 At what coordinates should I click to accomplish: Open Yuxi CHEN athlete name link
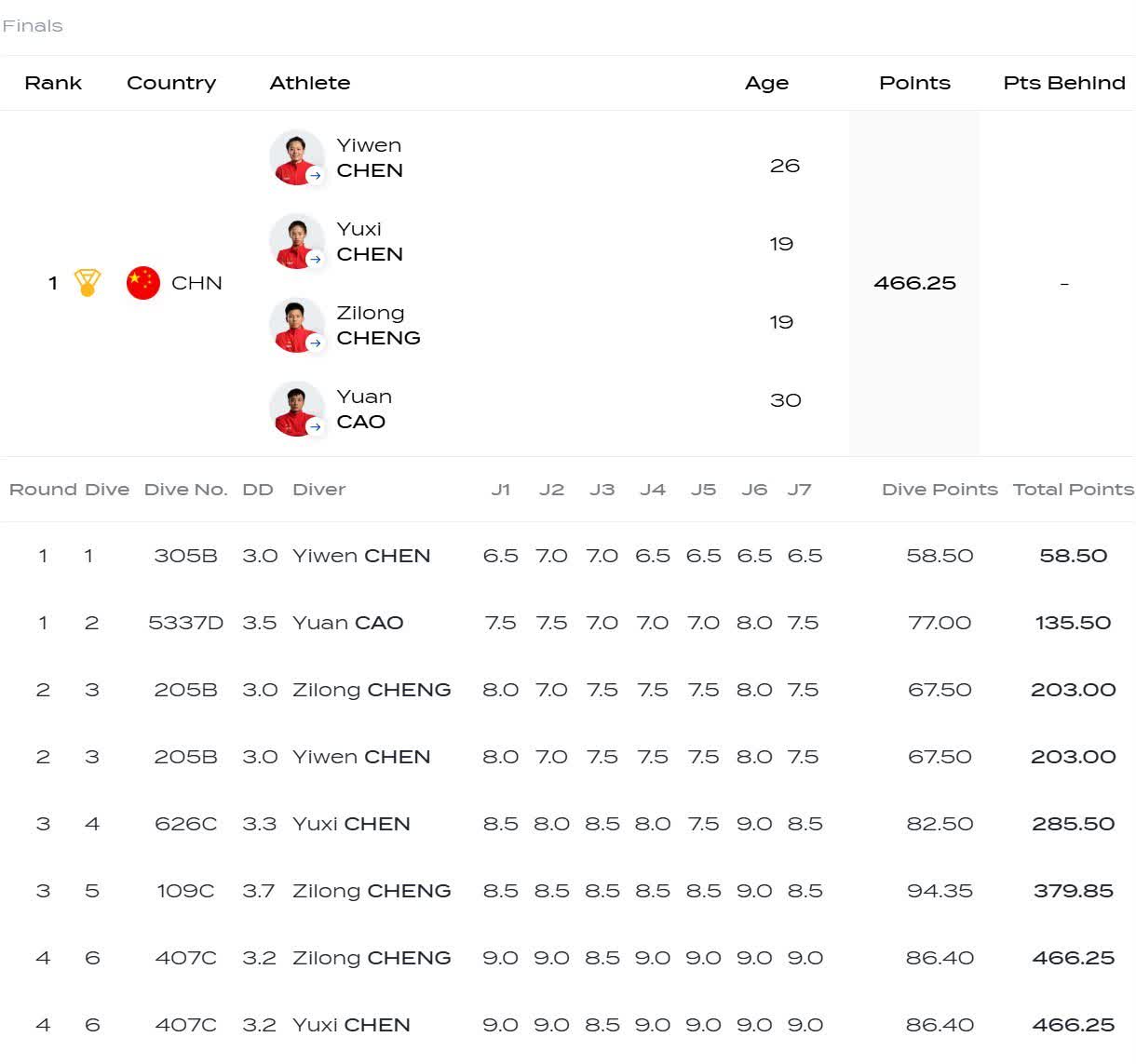point(370,241)
